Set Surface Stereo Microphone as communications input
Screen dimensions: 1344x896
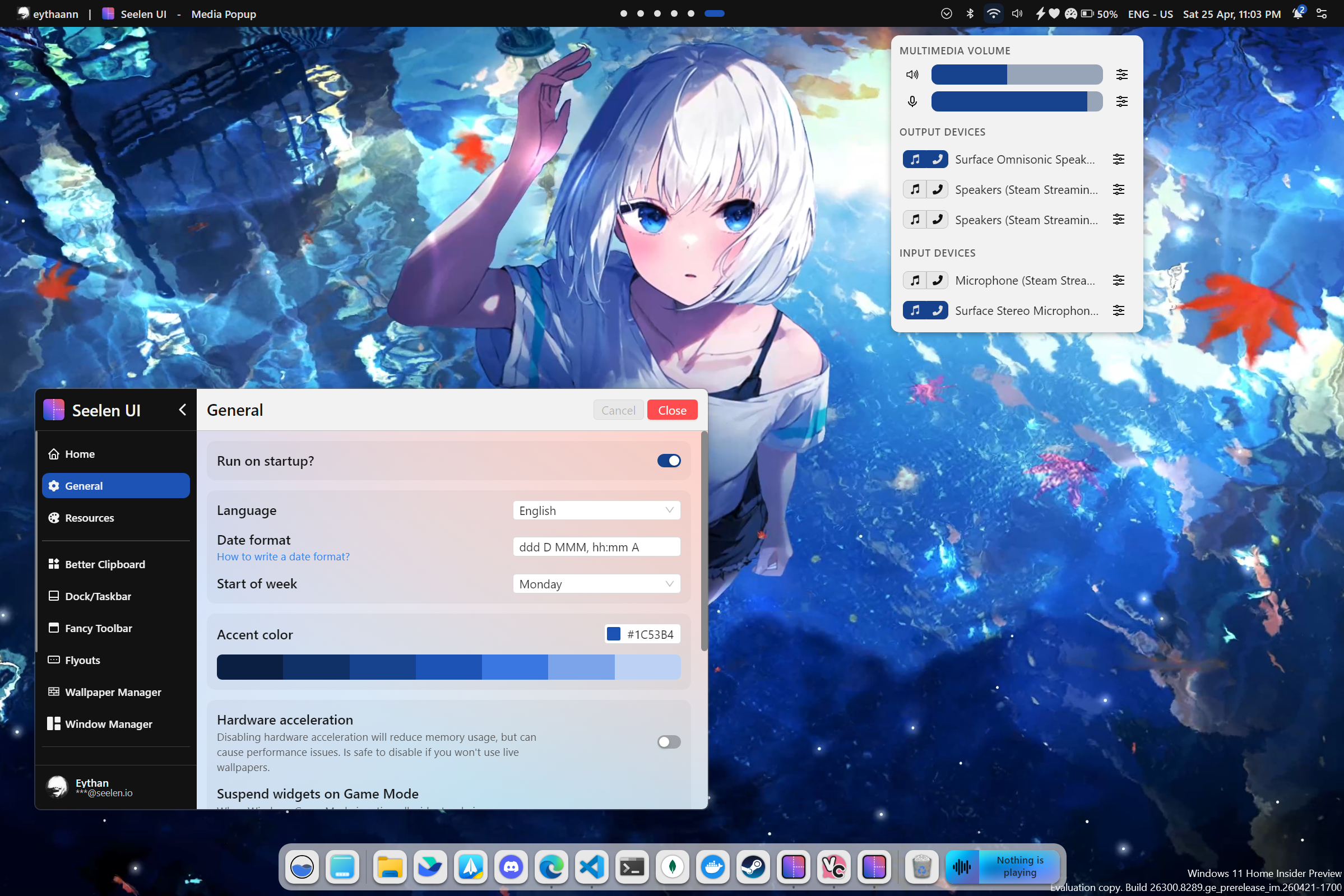tap(937, 310)
